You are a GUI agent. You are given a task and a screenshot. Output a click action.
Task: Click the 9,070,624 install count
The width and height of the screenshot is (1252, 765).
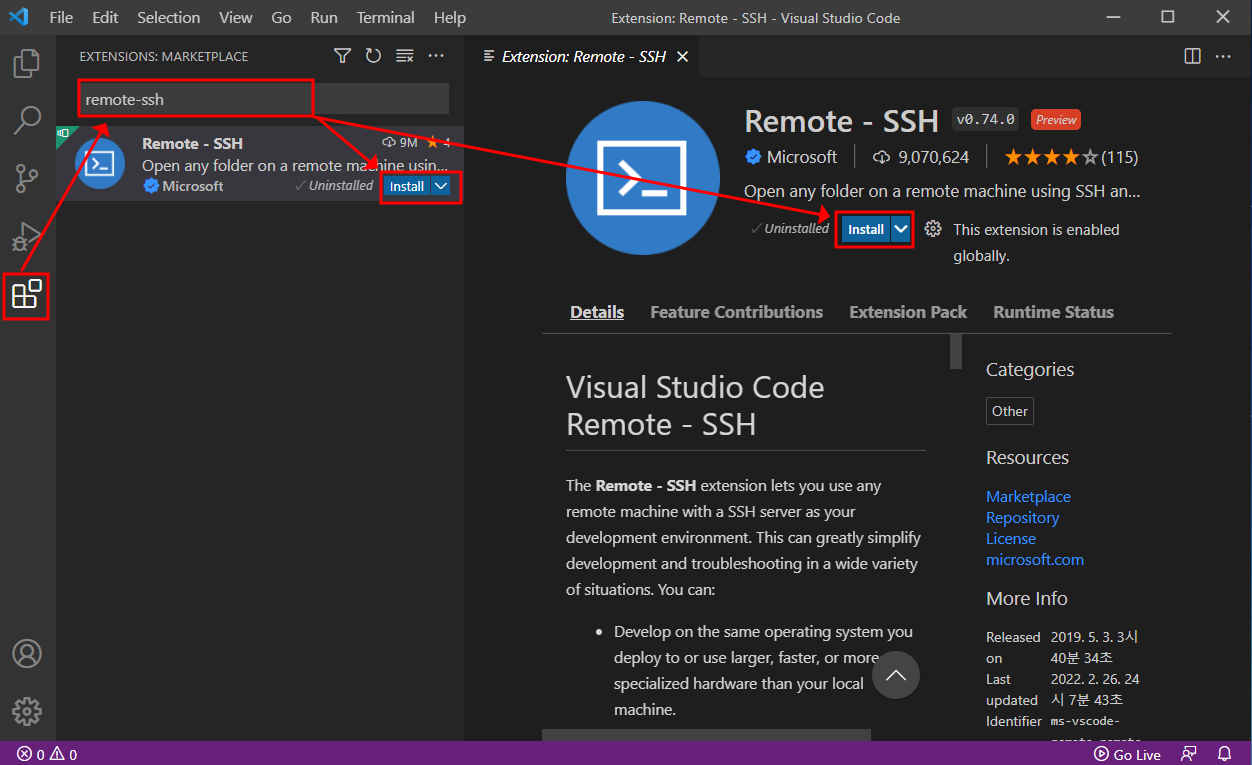tap(921, 157)
